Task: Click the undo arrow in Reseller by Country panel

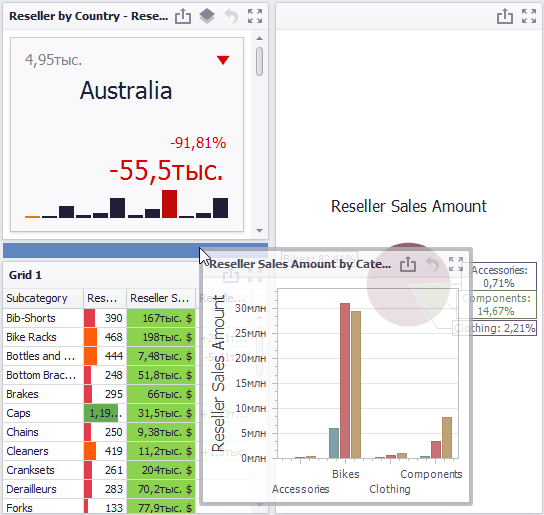Action: pos(231,16)
